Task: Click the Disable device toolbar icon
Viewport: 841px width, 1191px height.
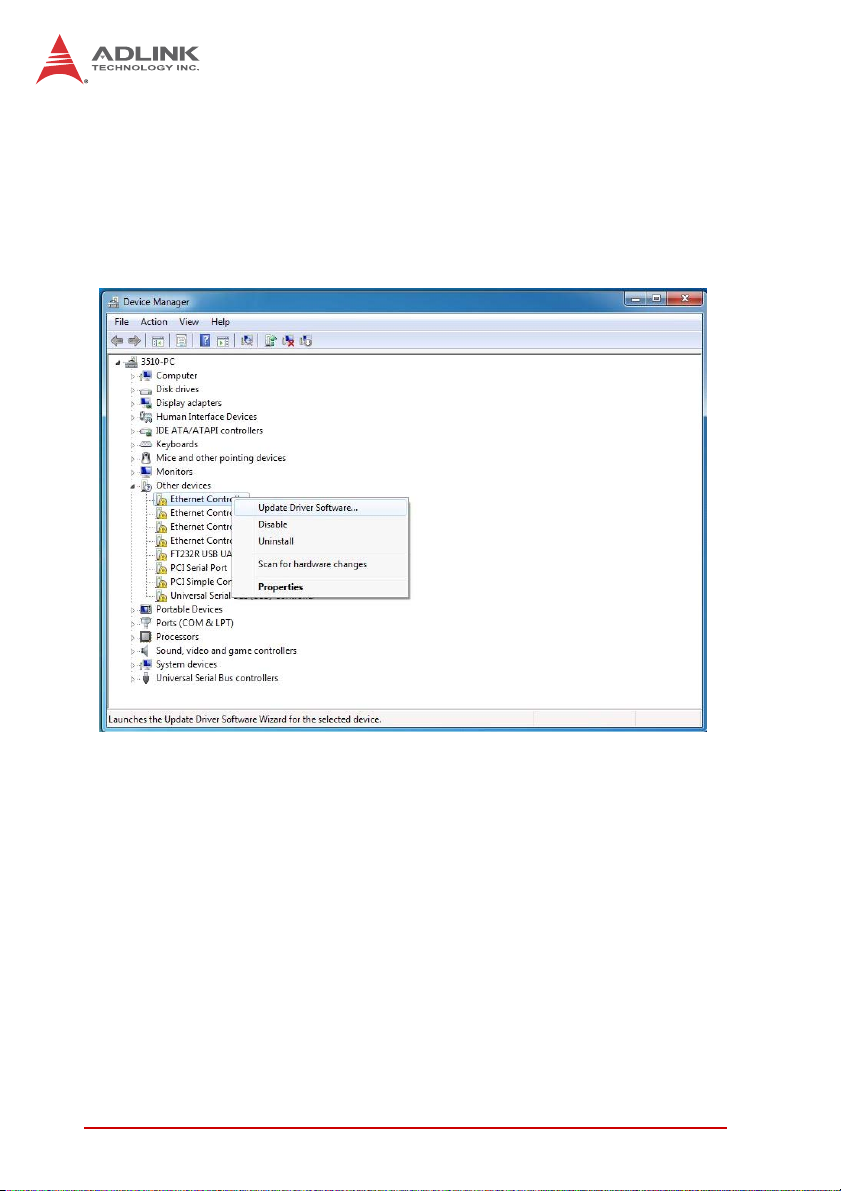Action: (x=306, y=341)
